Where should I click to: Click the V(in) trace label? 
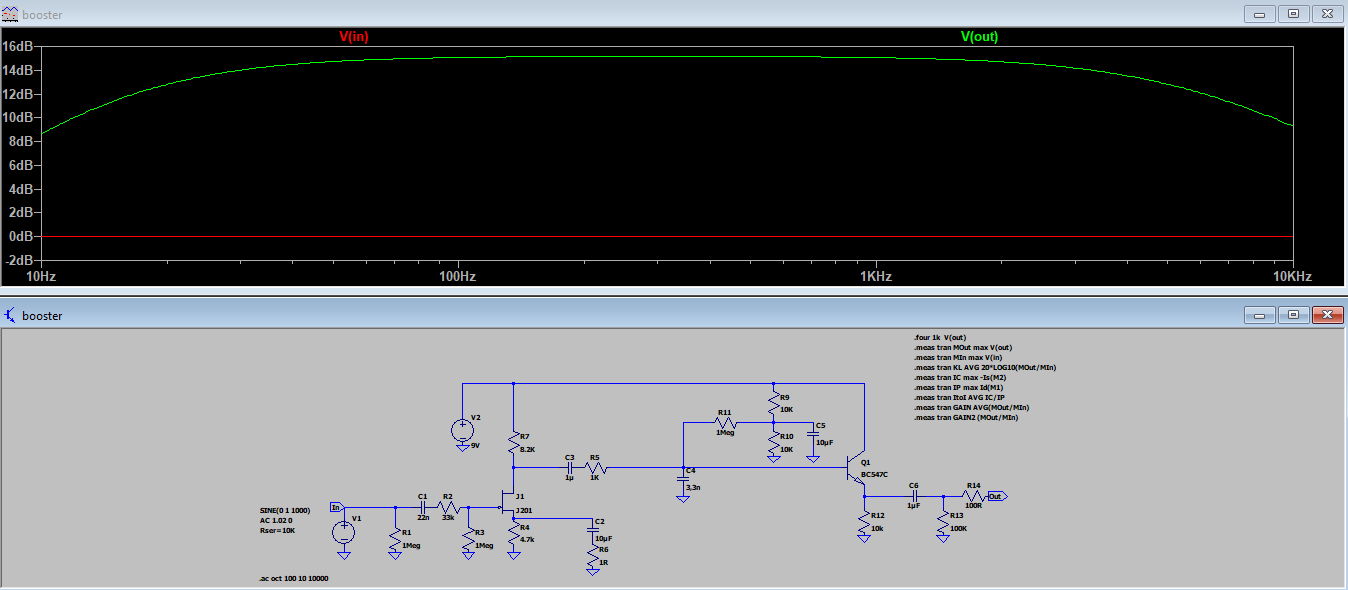tap(354, 37)
